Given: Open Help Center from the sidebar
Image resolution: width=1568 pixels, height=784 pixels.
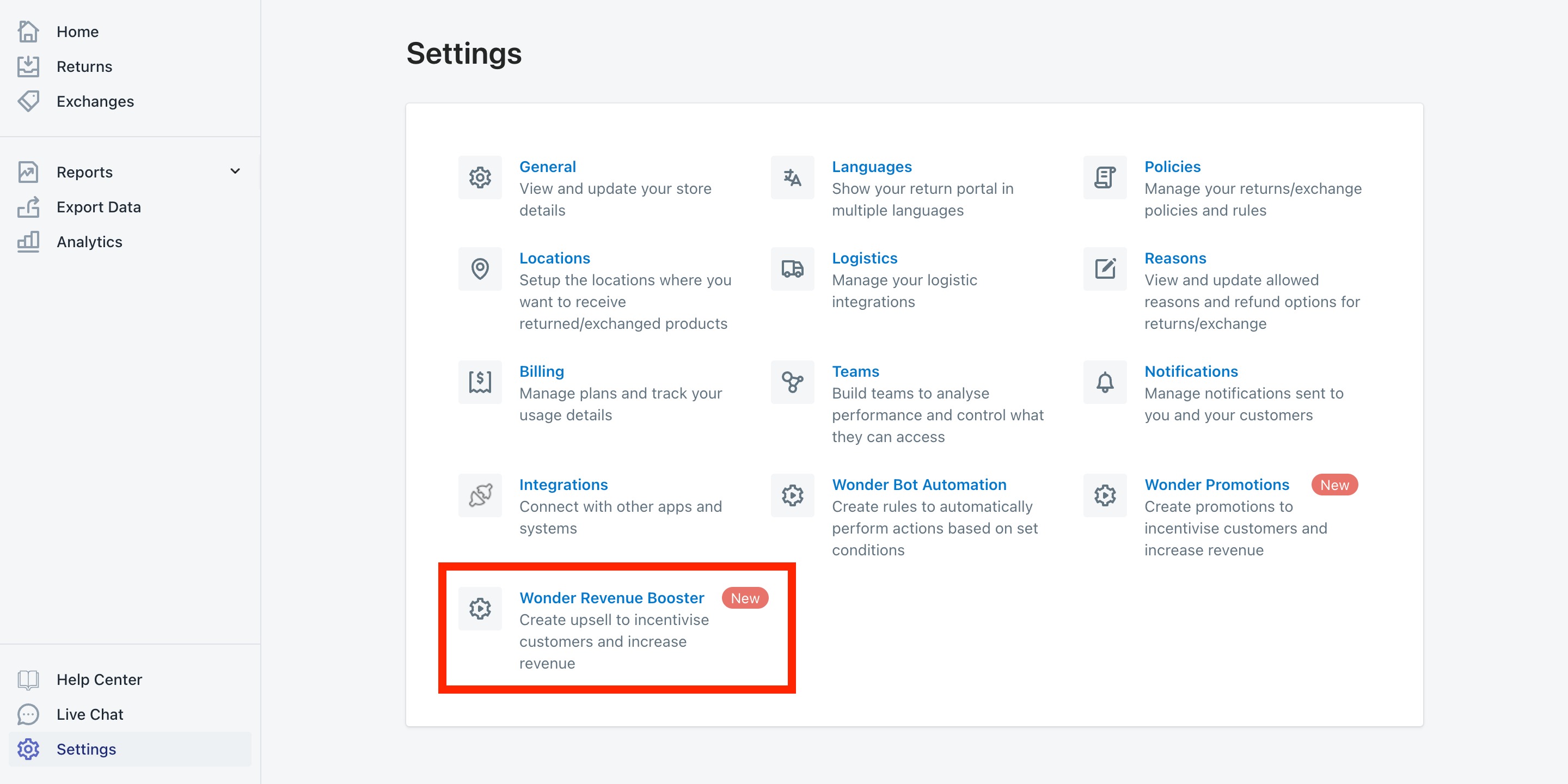Looking at the screenshot, I should coord(99,679).
